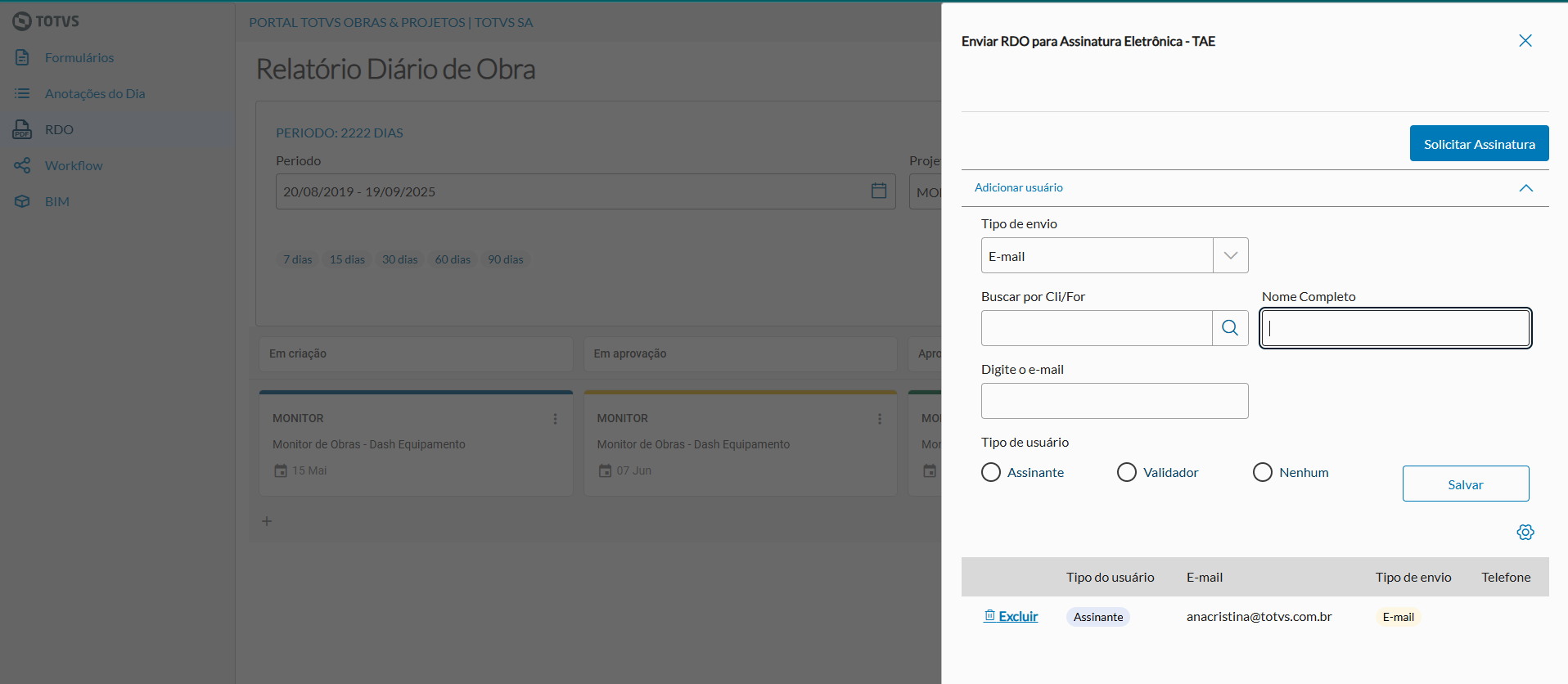Collapse the Adicionar usuário section
Viewport: 1568px width, 684px height.
1525,188
